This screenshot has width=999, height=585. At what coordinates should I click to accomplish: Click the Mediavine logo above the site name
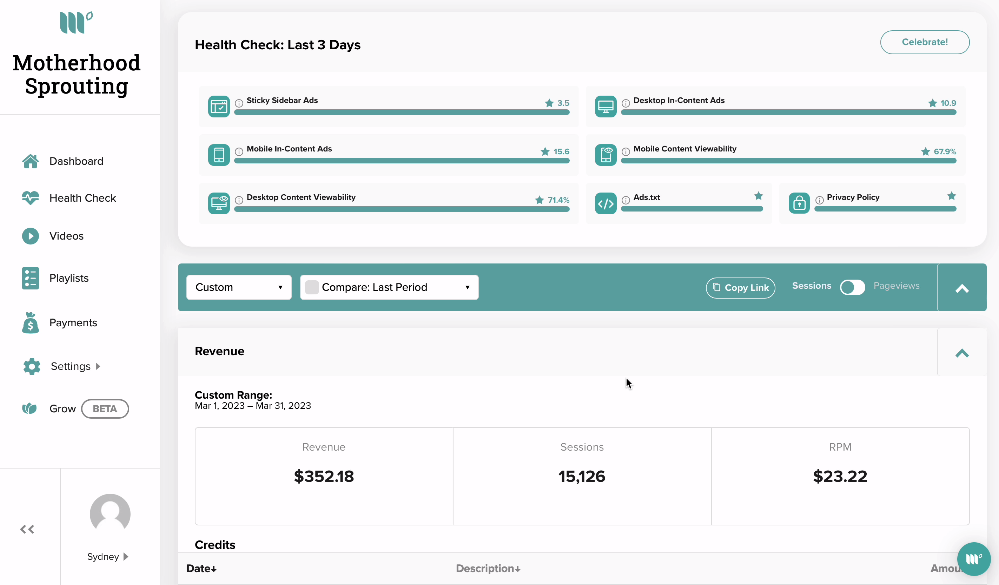(x=76, y=22)
